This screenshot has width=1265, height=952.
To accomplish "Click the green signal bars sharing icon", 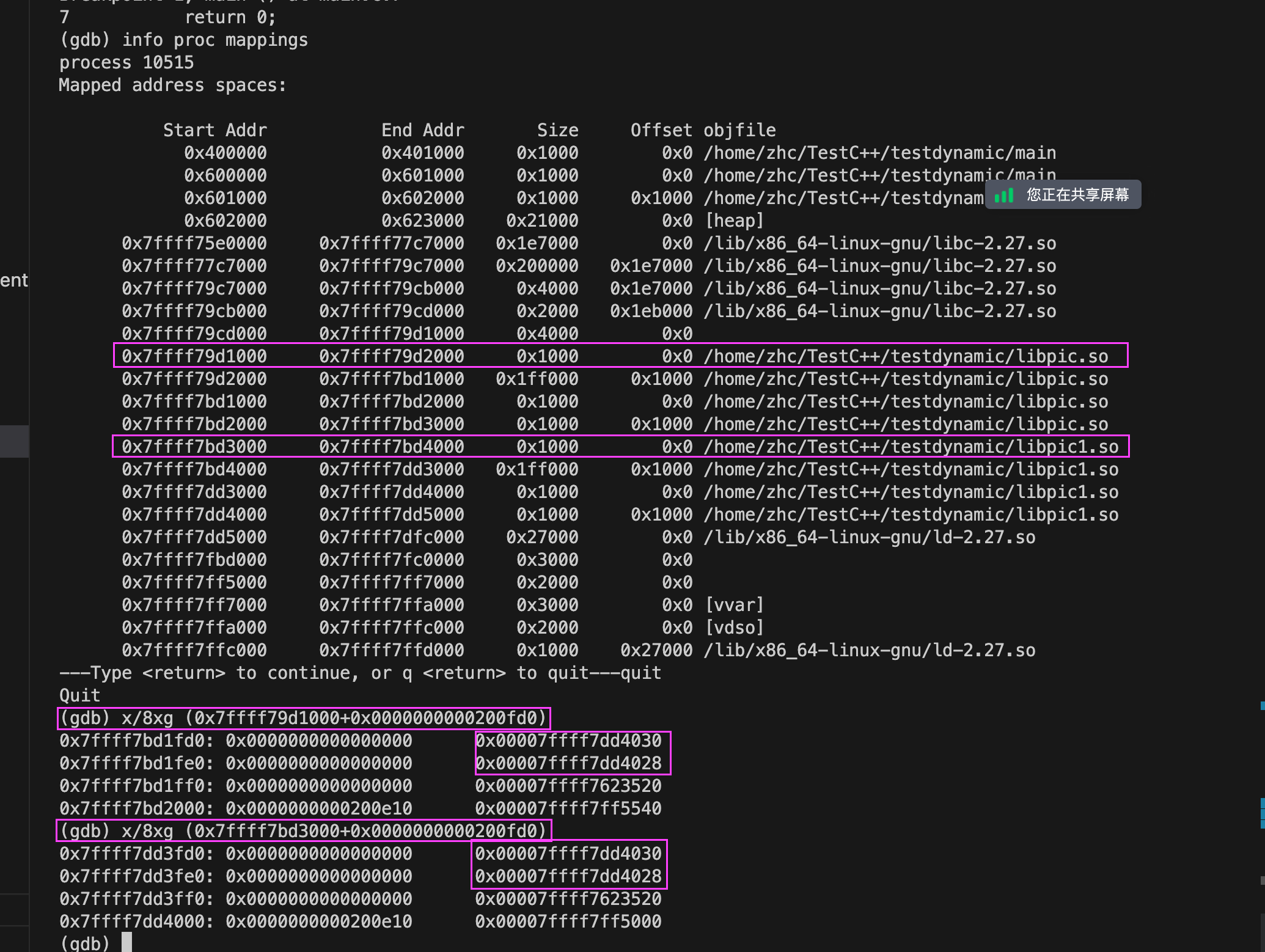I will pos(1004,196).
